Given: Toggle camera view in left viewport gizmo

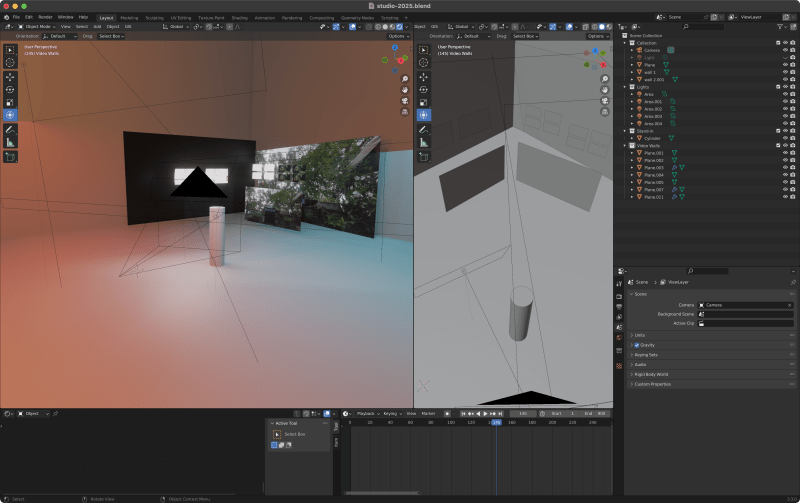Looking at the screenshot, I should point(405,100).
